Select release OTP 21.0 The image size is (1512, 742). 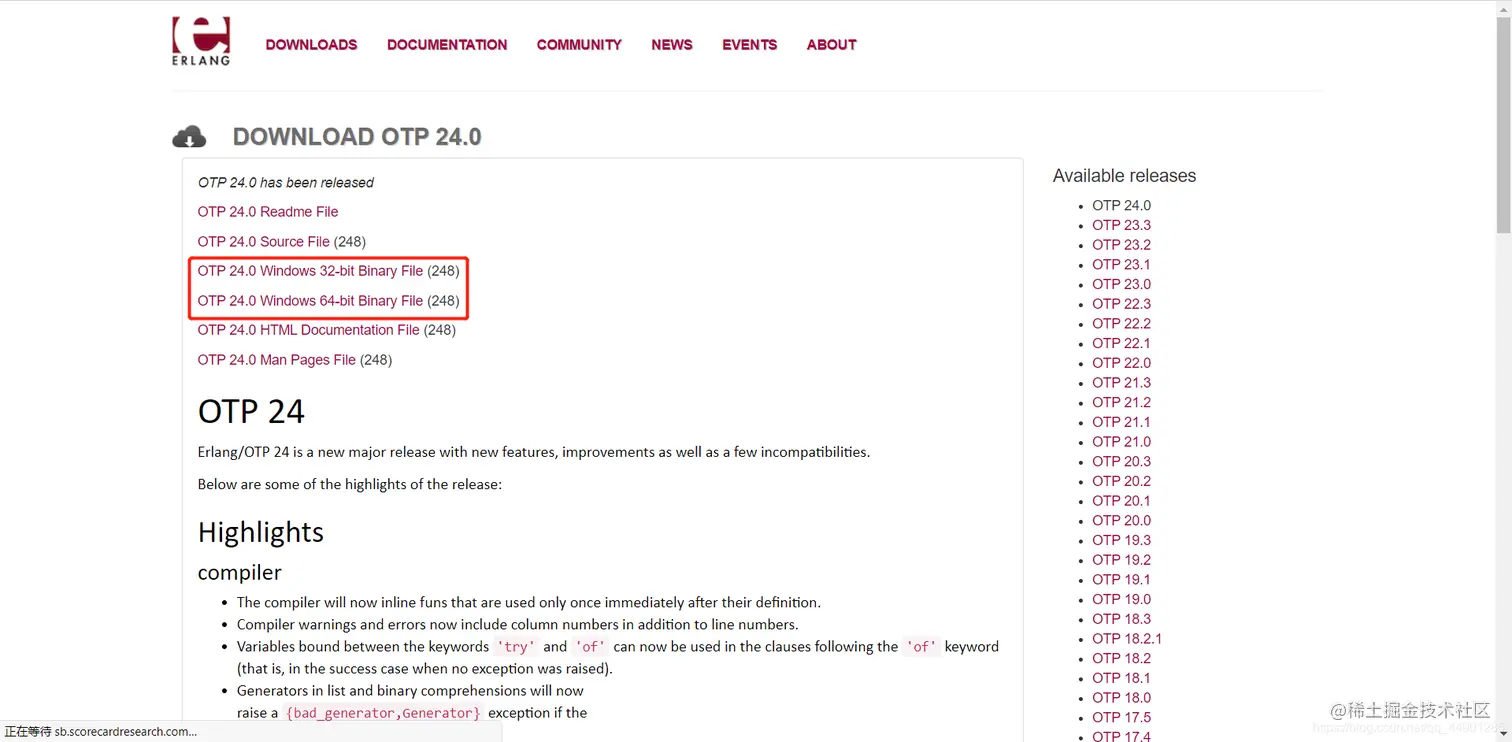[x=1121, y=442]
